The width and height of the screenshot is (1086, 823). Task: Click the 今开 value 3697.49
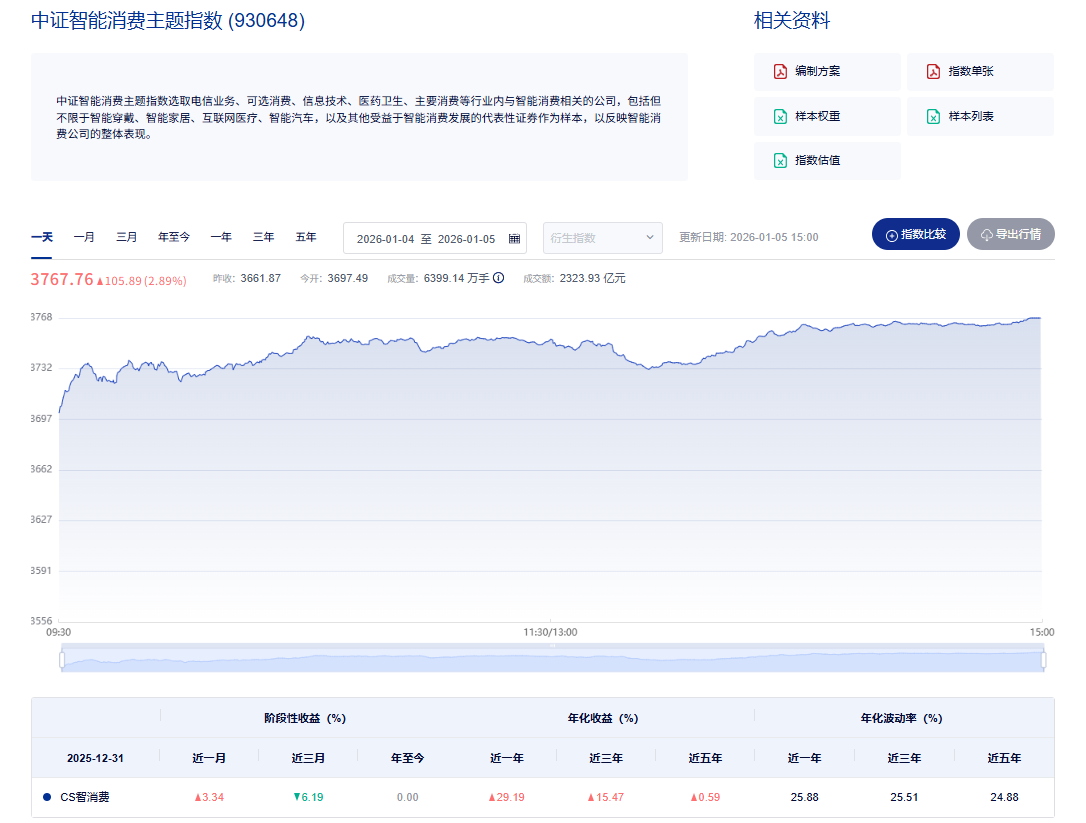(x=348, y=278)
